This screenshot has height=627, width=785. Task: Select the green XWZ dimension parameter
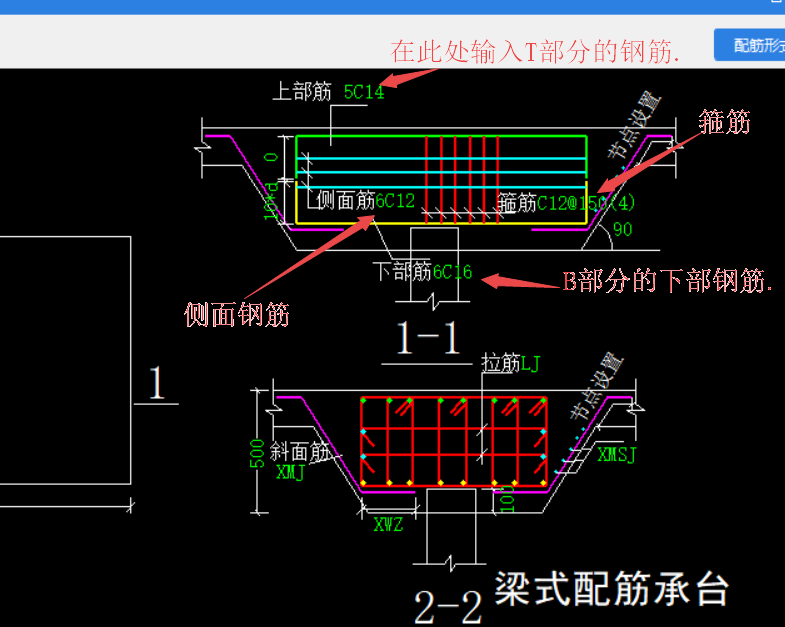click(388, 524)
